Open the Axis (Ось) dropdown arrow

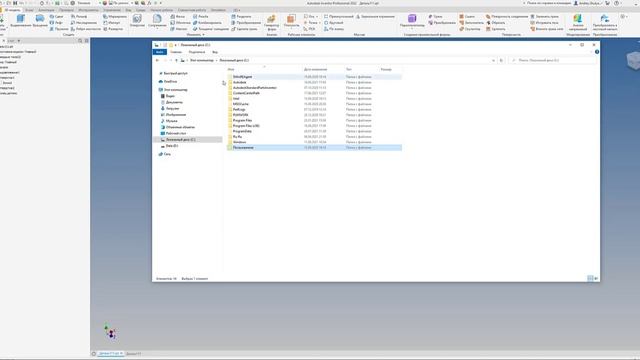317,17
